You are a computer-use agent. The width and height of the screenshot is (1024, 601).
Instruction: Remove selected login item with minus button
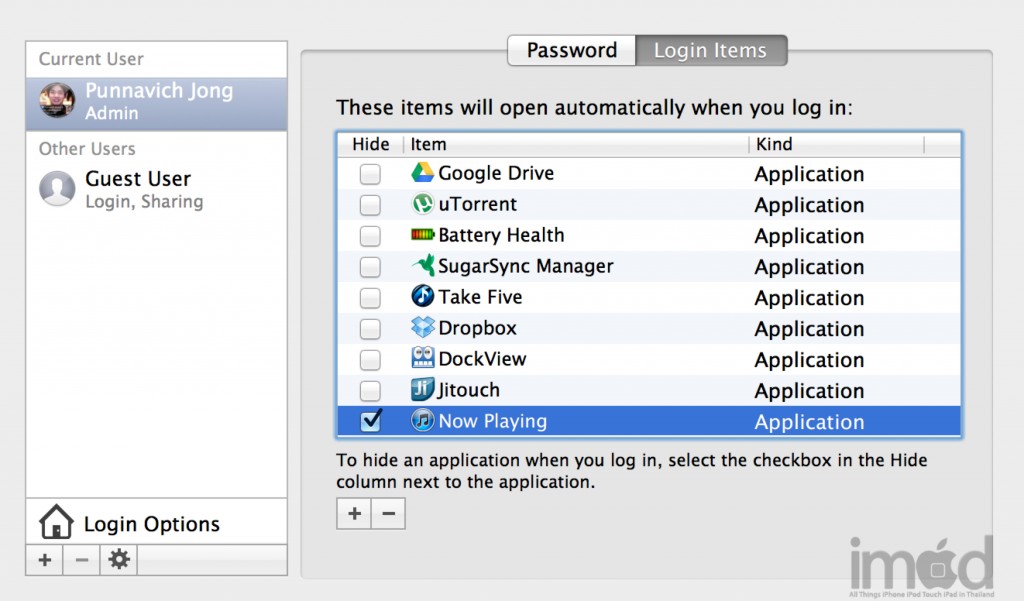pos(388,514)
